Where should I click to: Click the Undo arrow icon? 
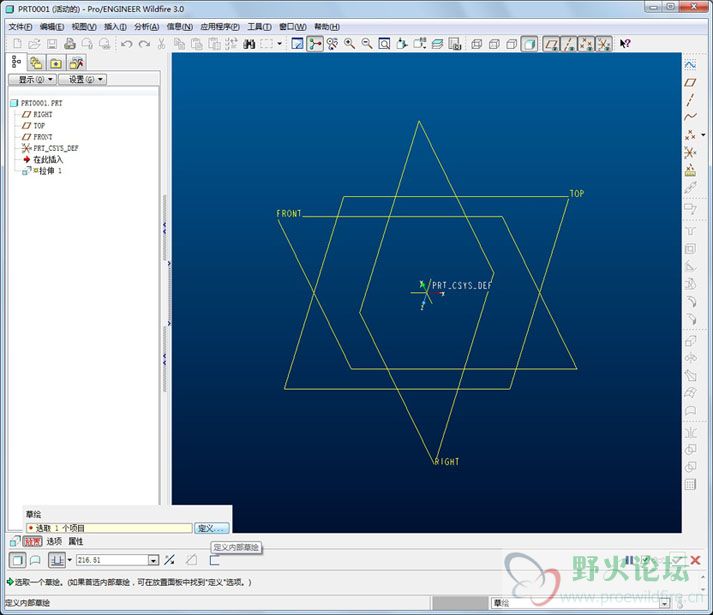pos(127,44)
